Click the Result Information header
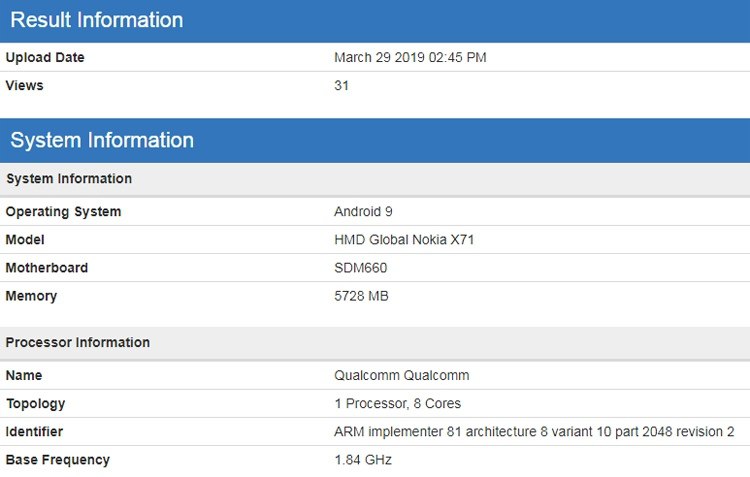 pyautogui.click(x=97, y=20)
